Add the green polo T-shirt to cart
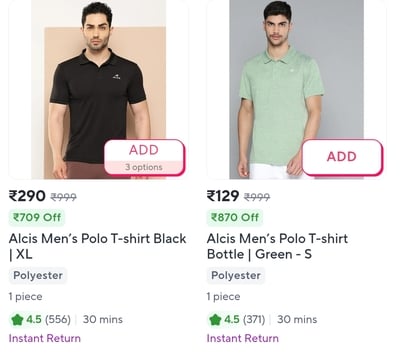Screen dimensions: 400x362 pos(342,157)
